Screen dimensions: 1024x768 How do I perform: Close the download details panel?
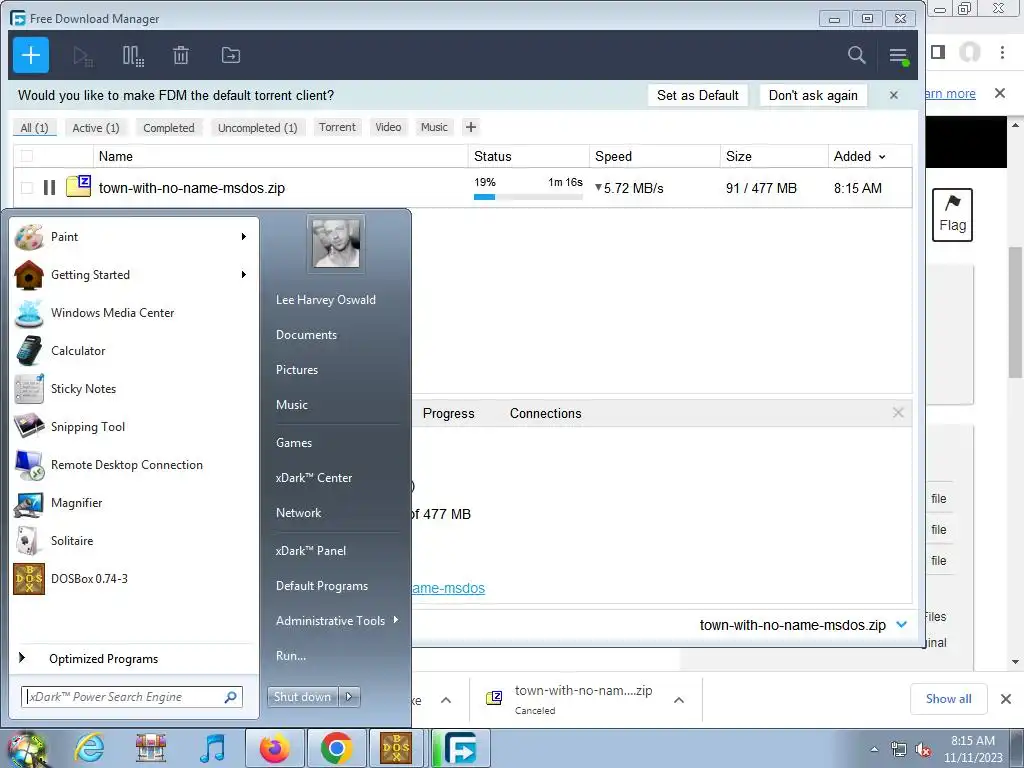coord(898,413)
